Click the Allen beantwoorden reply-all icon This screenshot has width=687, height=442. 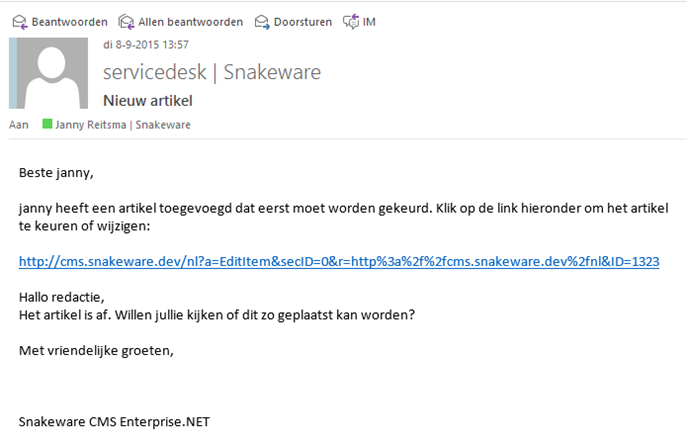pos(126,22)
